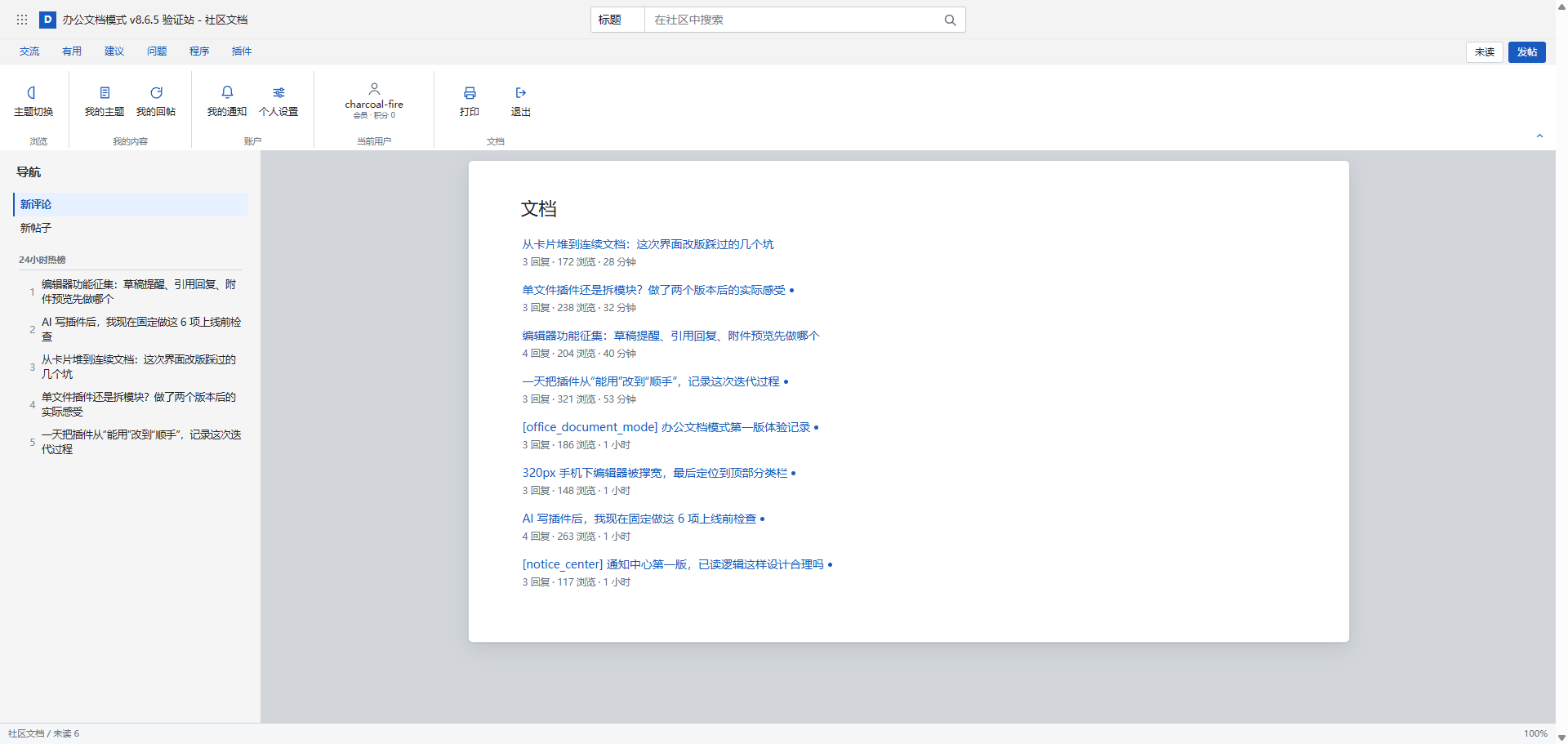Image resolution: width=1568 pixels, height=744 pixels.
Task: Open charcoal-fire user profile
Action: coord(374,101)
